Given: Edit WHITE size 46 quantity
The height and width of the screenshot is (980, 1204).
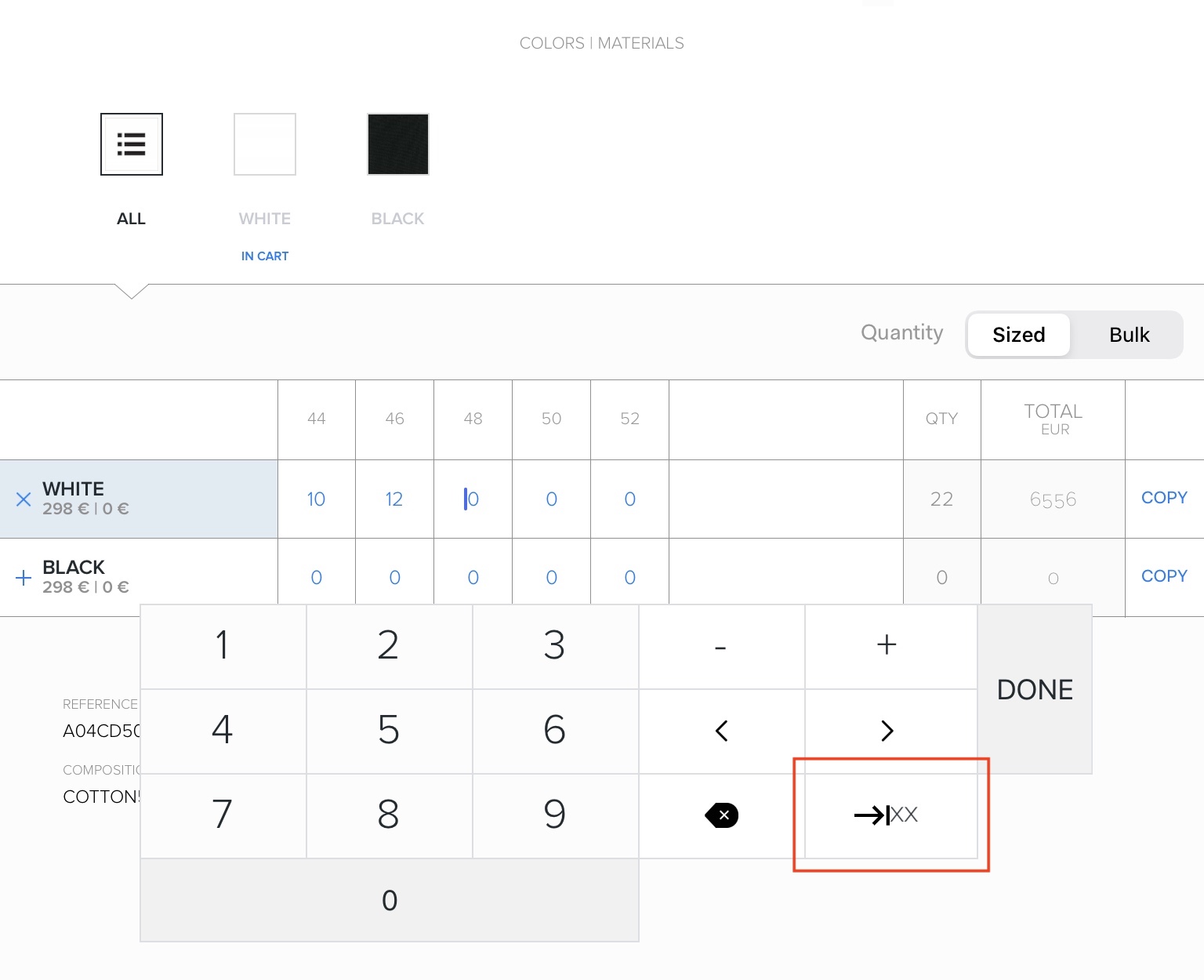Looking at the screenshot, I should click(x=394, y=499).
